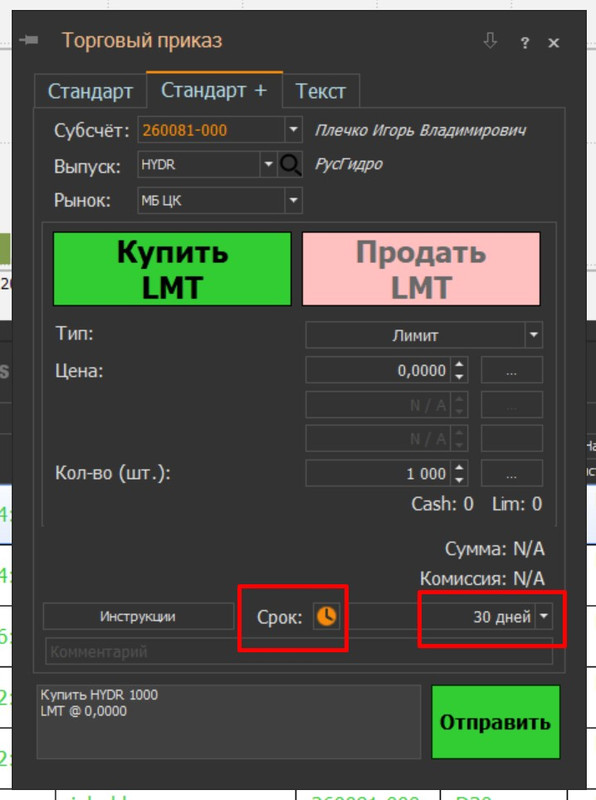Switch to the Текст tab

(321, 91)
